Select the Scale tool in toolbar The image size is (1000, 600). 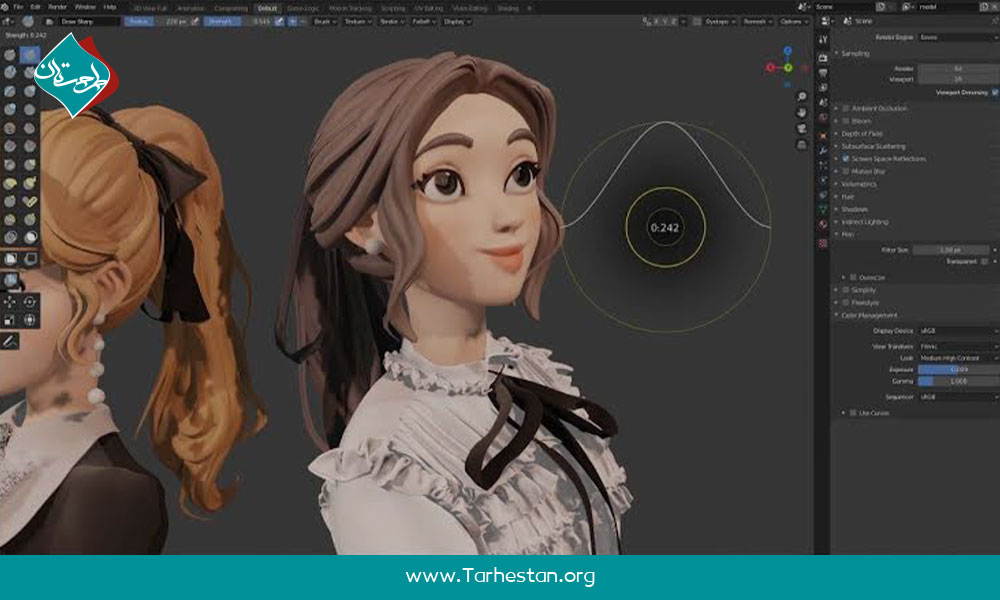pyautogui.click(x=10, y=319)
